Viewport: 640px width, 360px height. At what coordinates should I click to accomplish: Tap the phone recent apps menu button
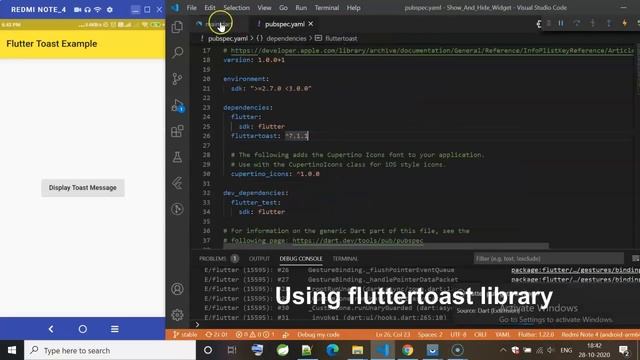tap(115, 329)
